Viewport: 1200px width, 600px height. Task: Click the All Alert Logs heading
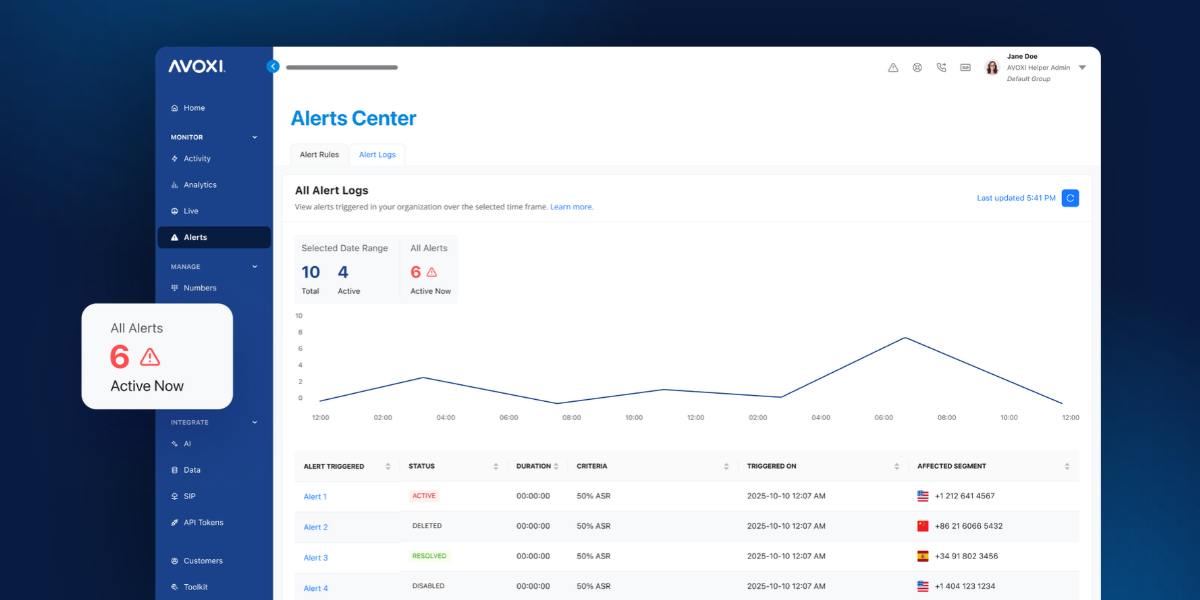tap(331, 190)
